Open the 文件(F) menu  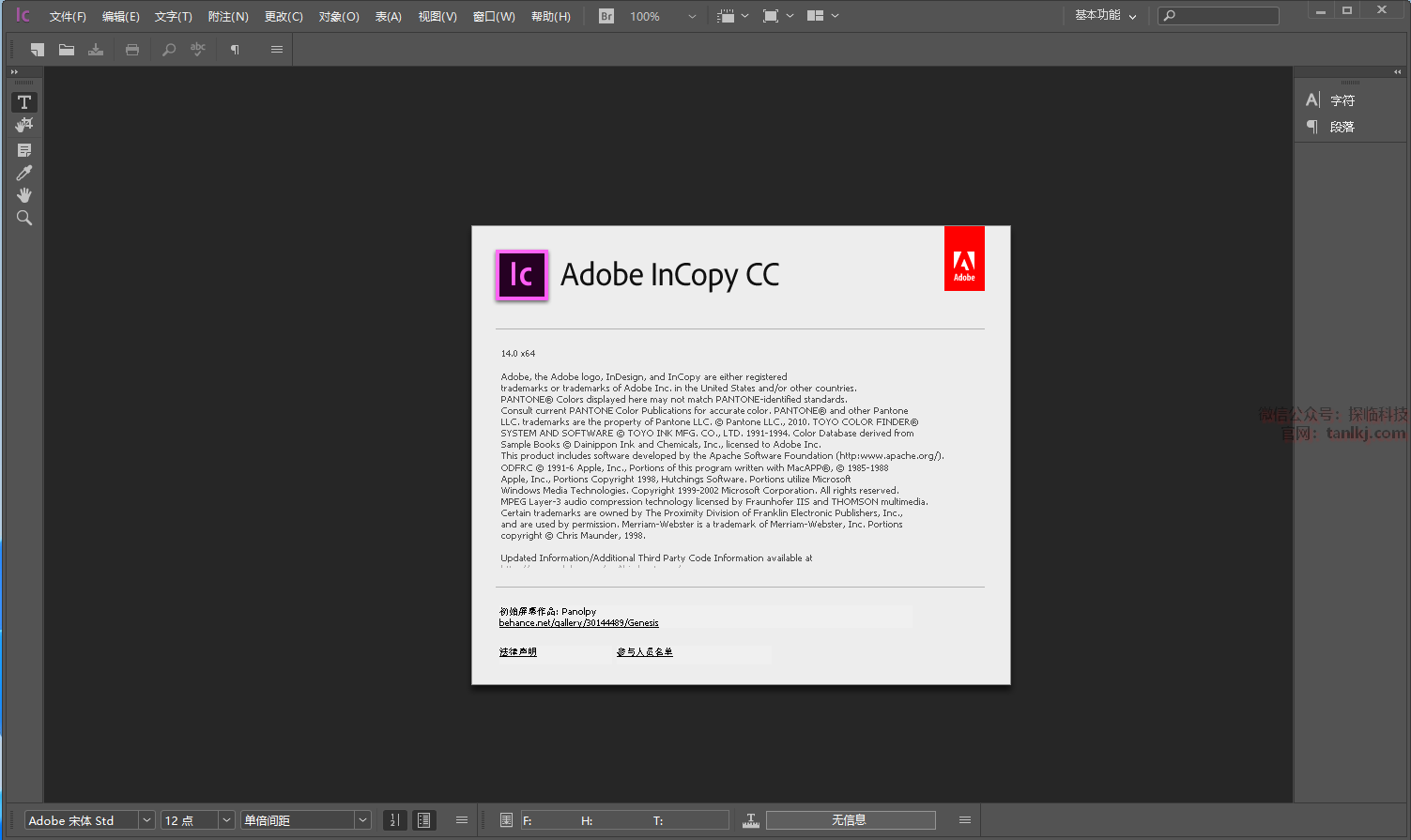pyautogui.click(x=68, y=17)
